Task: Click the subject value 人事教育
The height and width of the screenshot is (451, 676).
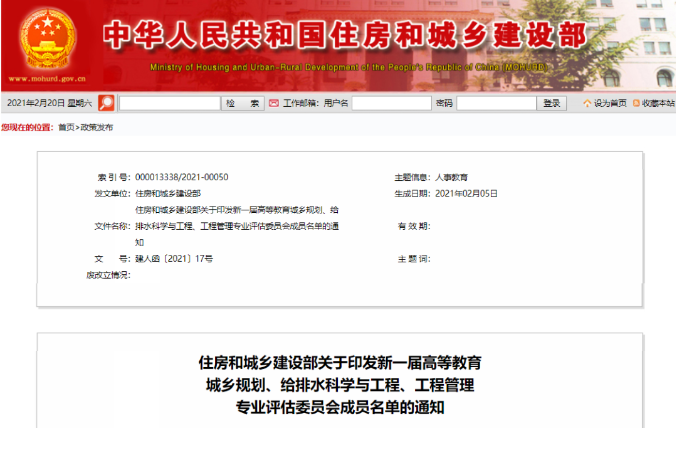Action: (451, 177)
